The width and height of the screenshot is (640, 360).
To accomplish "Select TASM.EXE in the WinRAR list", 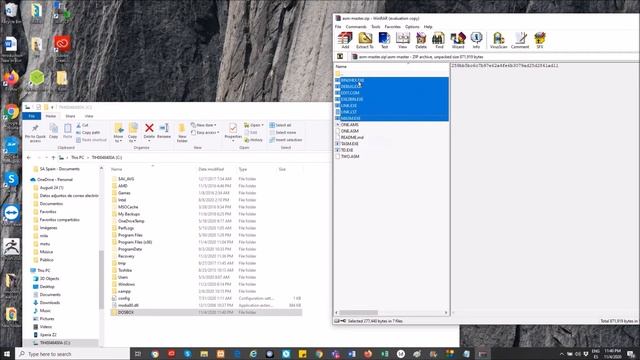I will [349, 144].
